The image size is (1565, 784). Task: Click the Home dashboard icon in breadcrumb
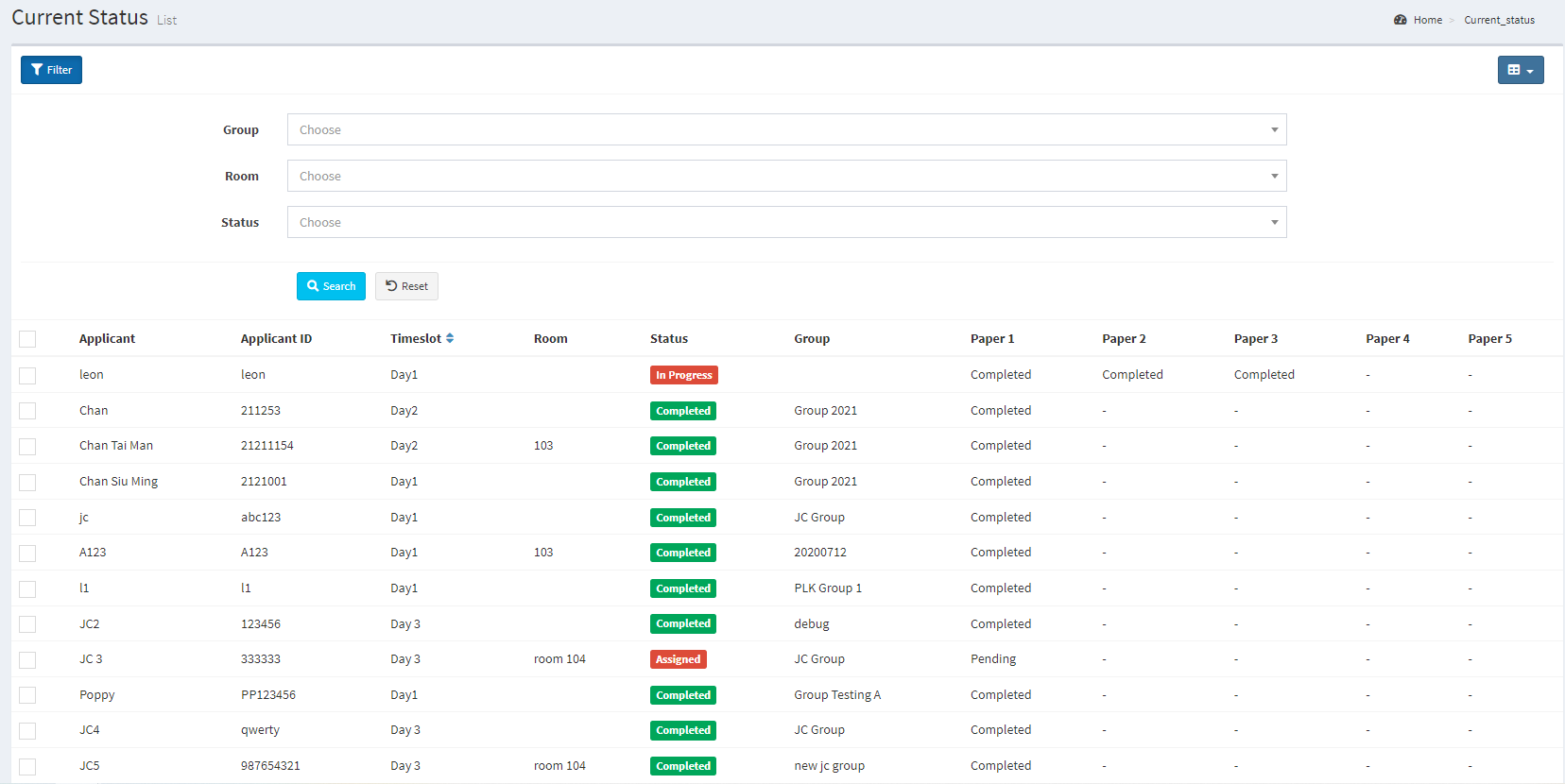tap(1400, 20)
